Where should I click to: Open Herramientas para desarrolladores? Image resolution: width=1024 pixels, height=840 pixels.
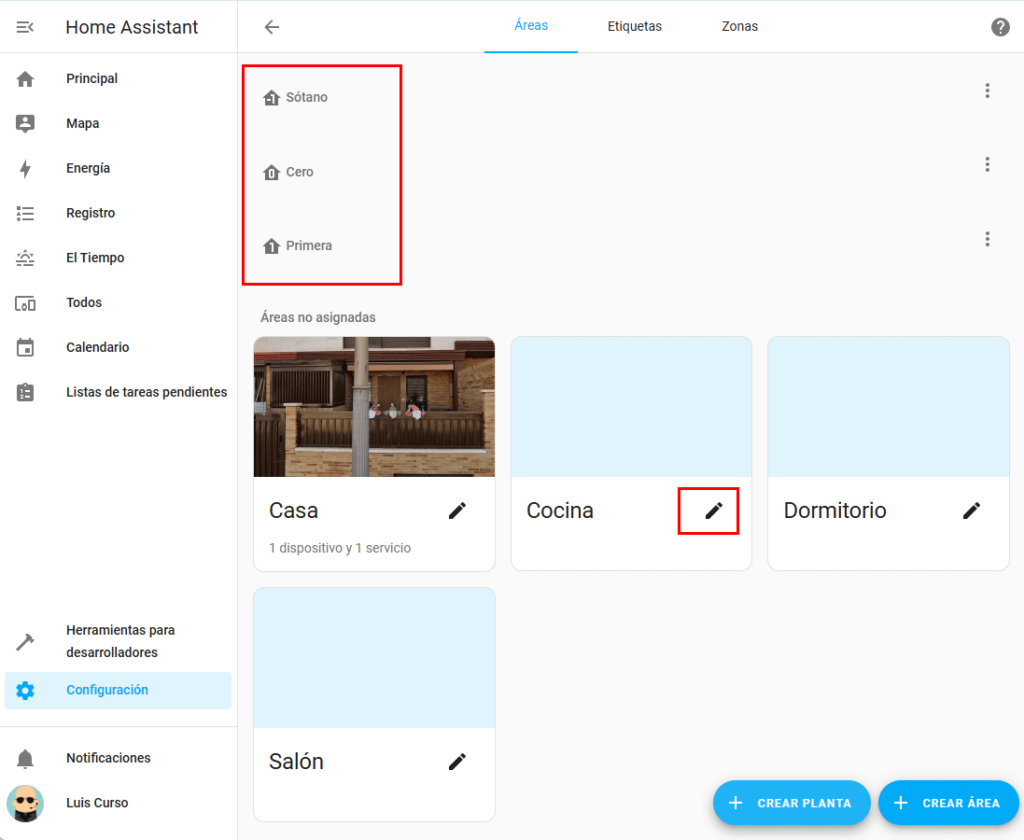[x=120, y=641]
